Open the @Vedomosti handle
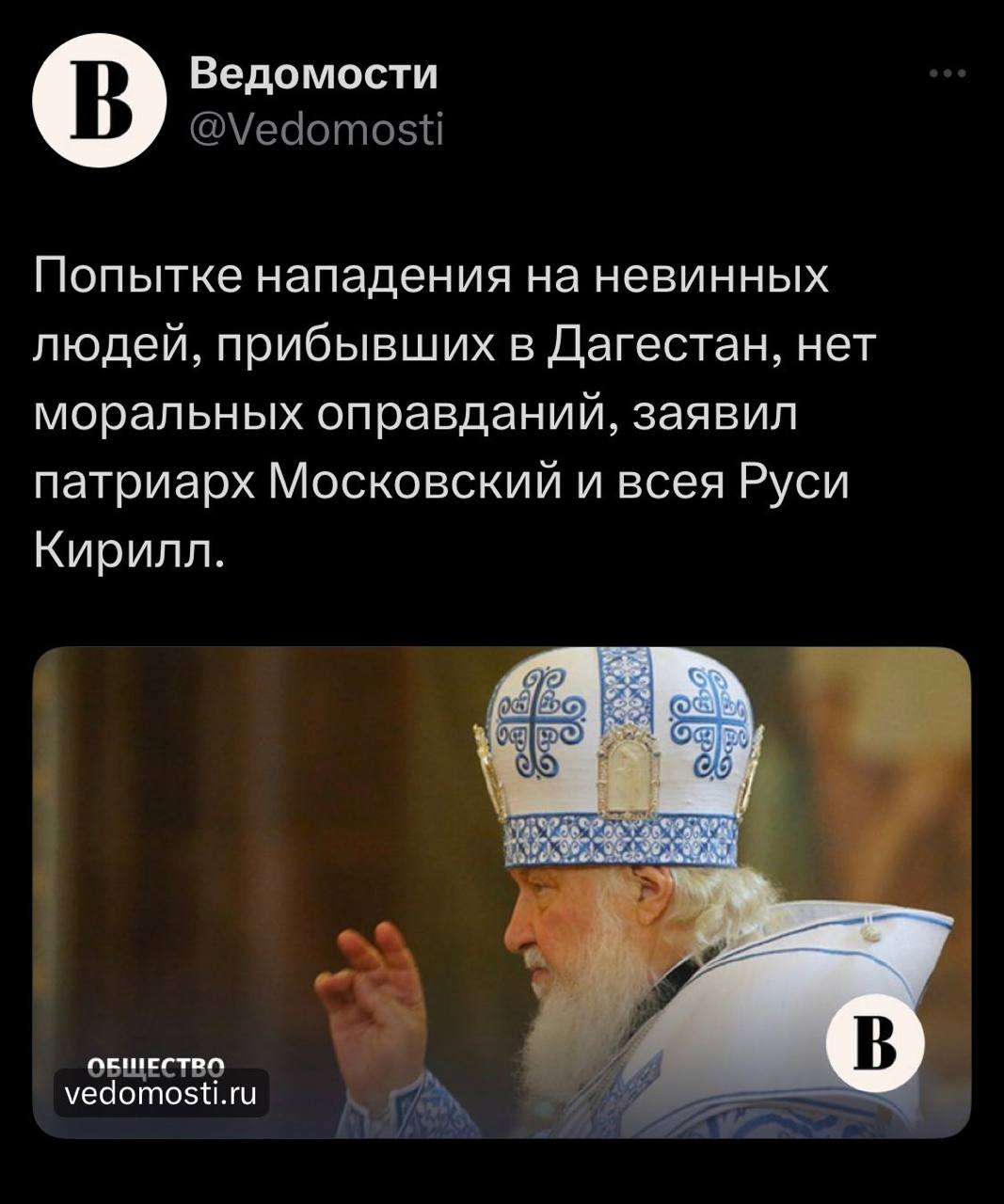The height and width of the screenshot is (1204, 1004). pyautogui.click(x=316, y=130)
